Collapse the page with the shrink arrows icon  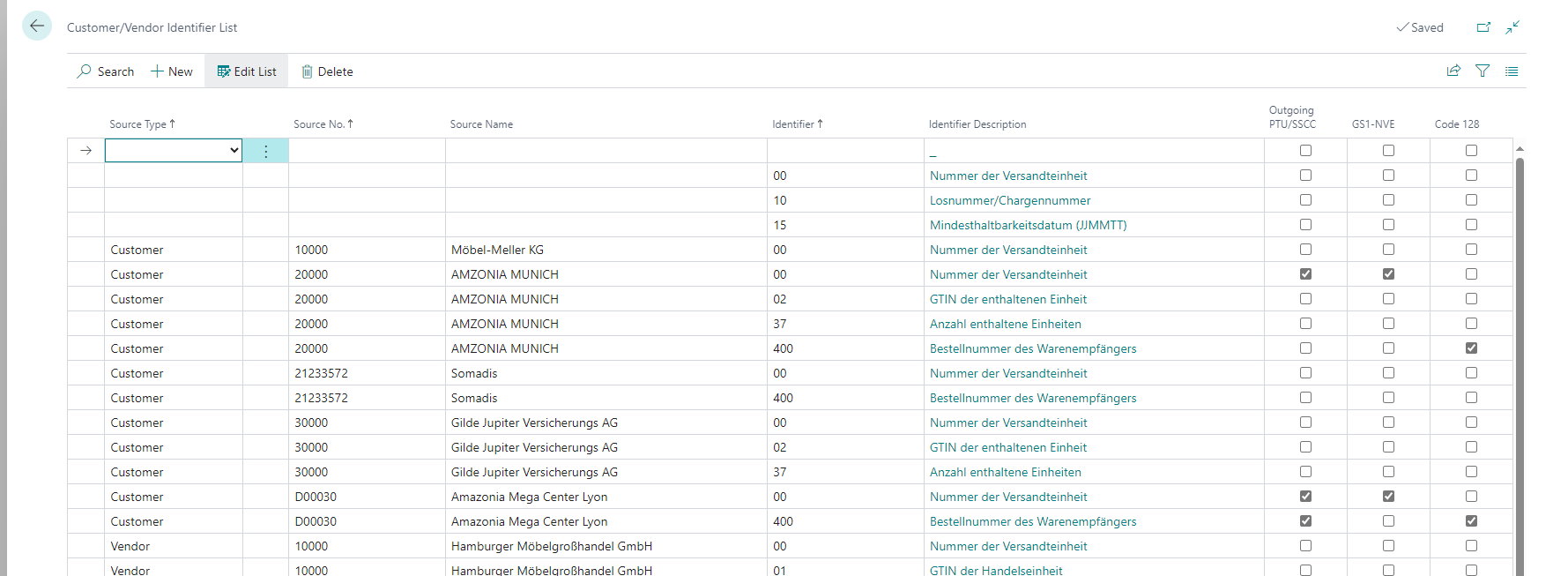click(1512, 27)
